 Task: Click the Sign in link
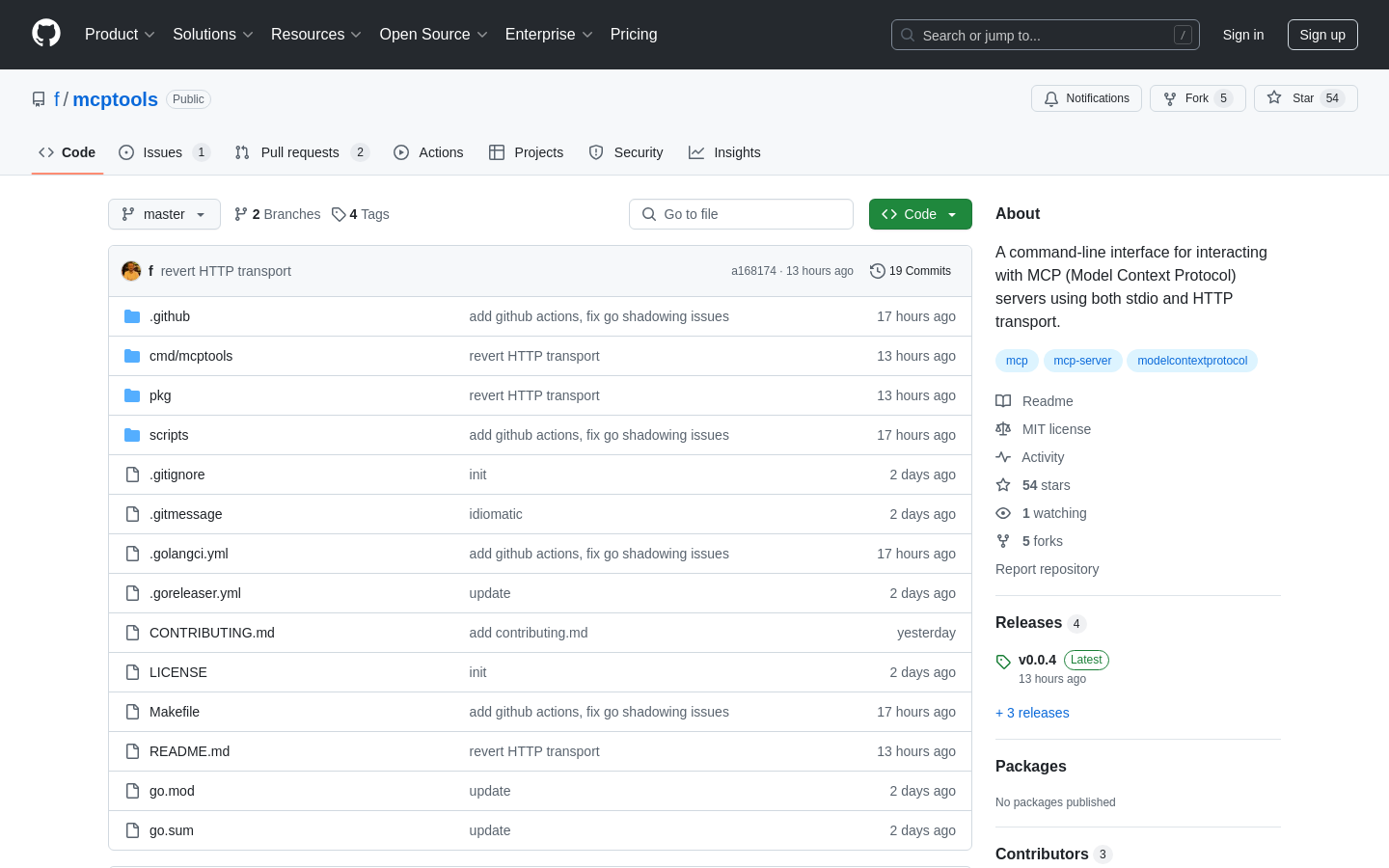pyautogui.click(x=1243, y=35)
